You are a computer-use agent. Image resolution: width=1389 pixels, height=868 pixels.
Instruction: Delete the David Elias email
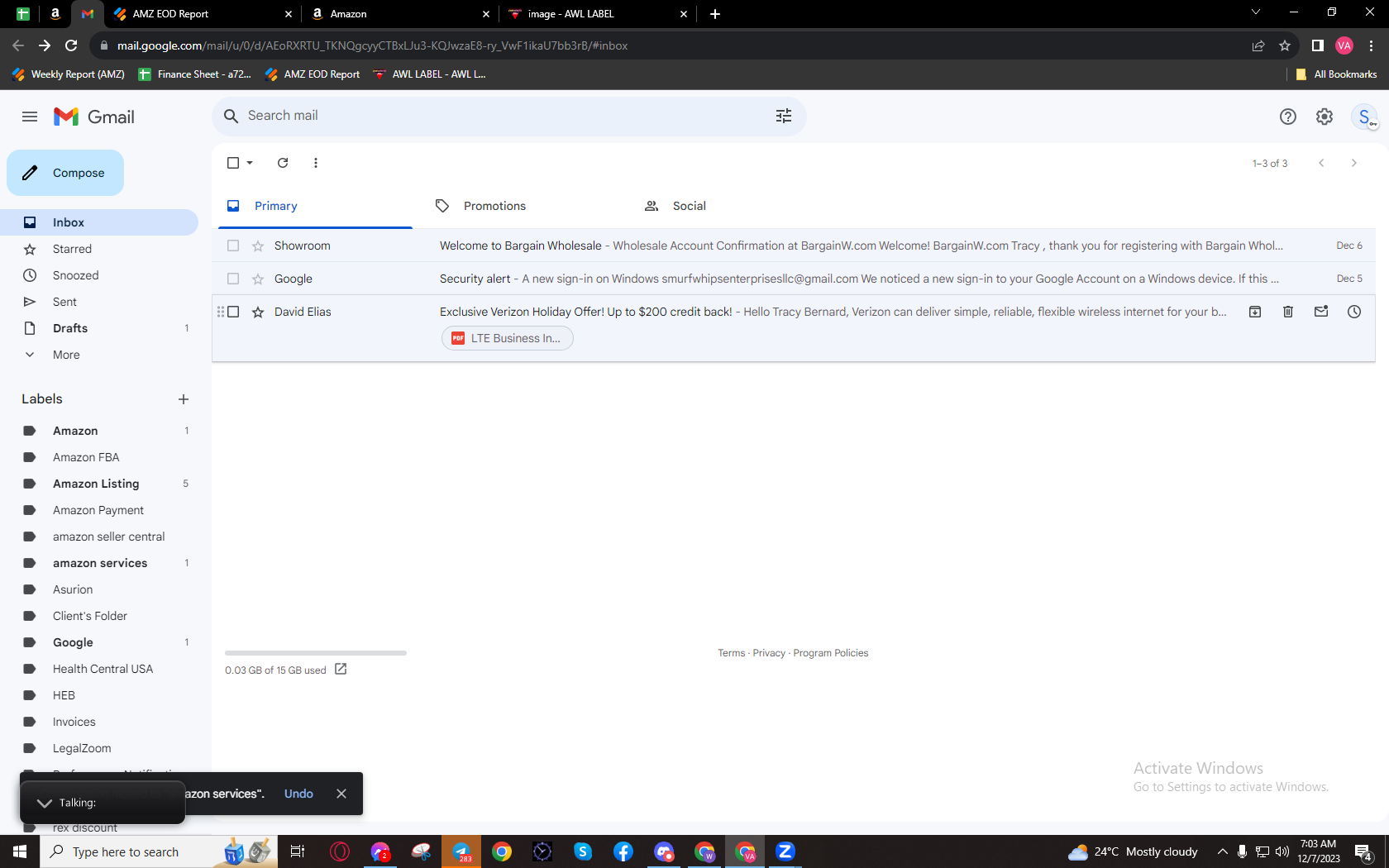(x=1288, y=312)
